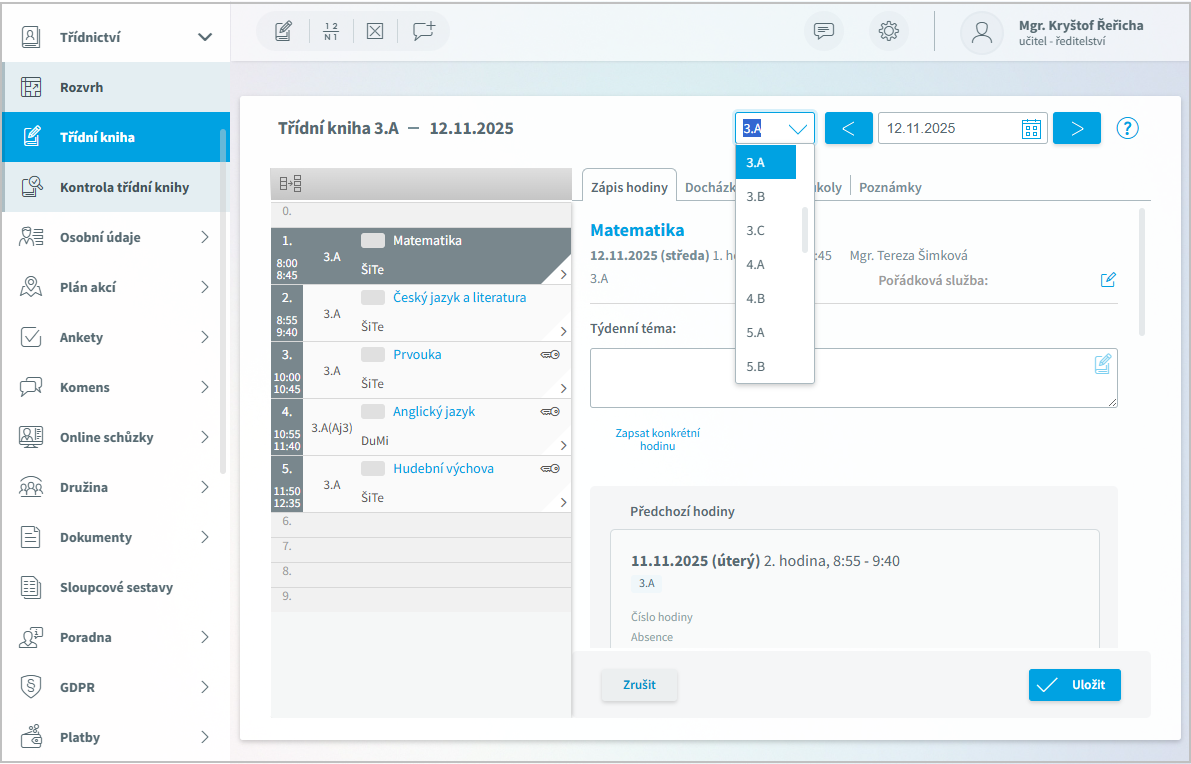Switch to the Poznámky tab

pos(890,187)
